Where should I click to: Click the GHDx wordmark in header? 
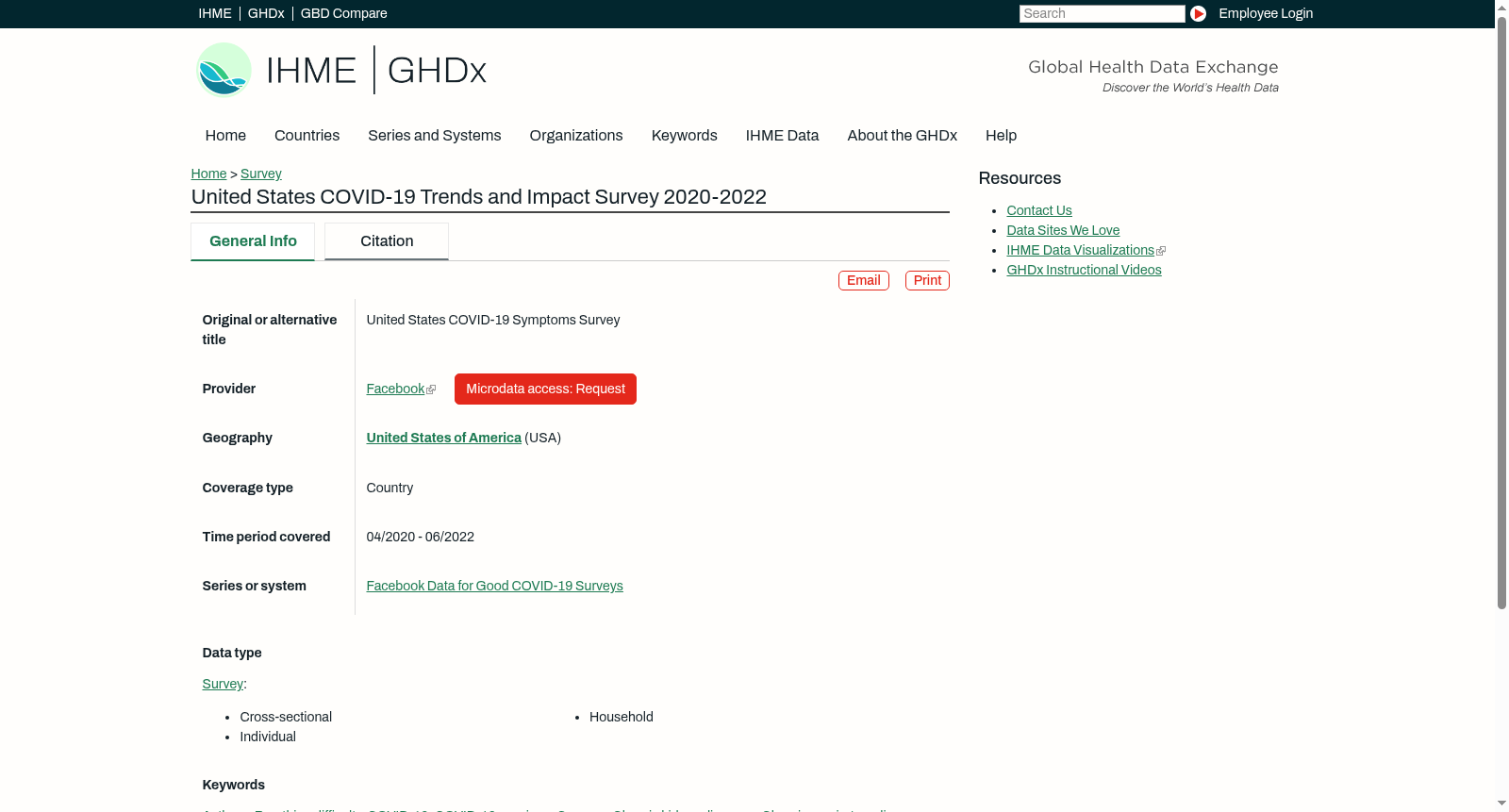pos(437,71)
